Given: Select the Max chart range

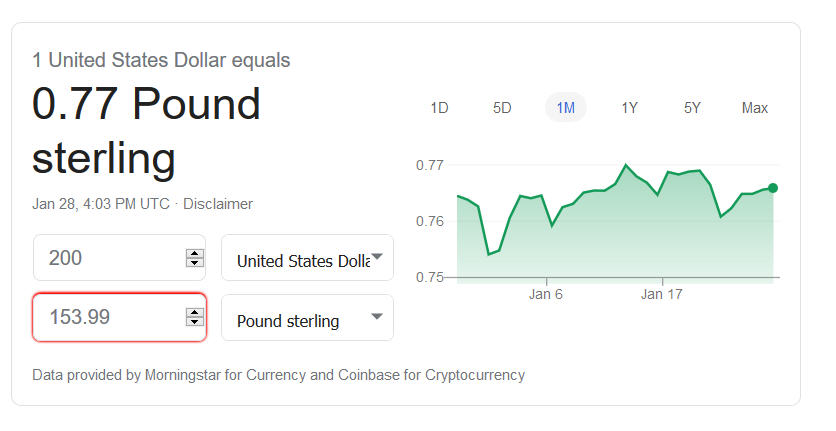Looking at the screenshot, I should pos(755,108).
